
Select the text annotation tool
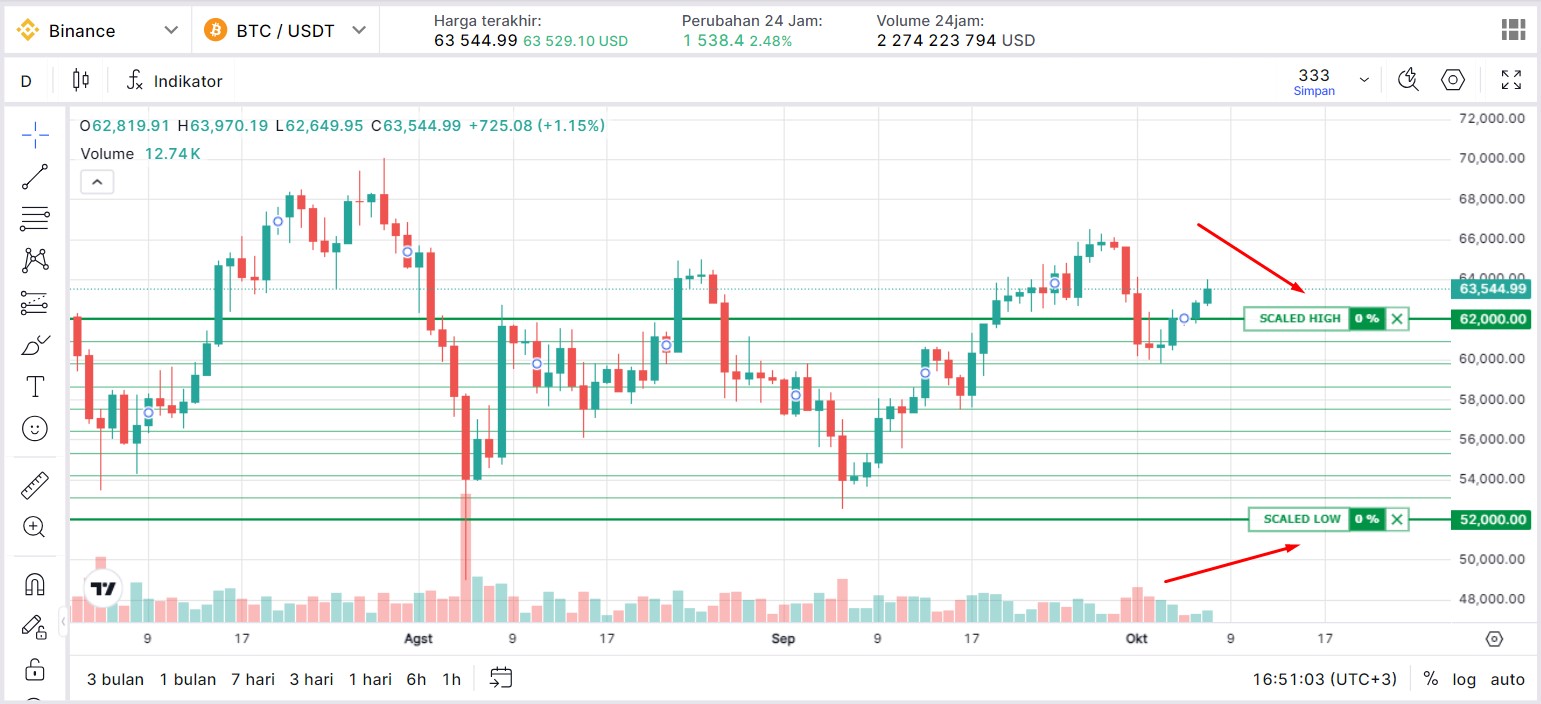point(35,386)
